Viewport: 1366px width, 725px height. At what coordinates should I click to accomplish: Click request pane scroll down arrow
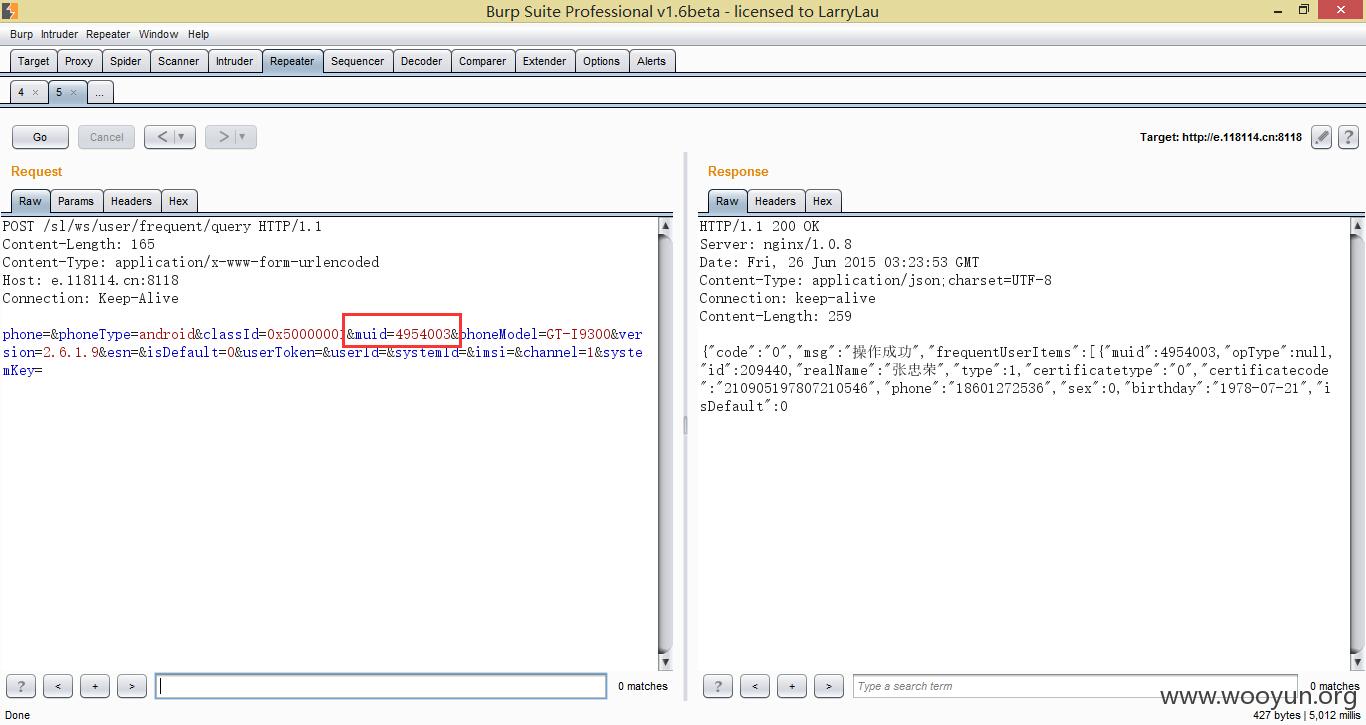click(666, 662)
